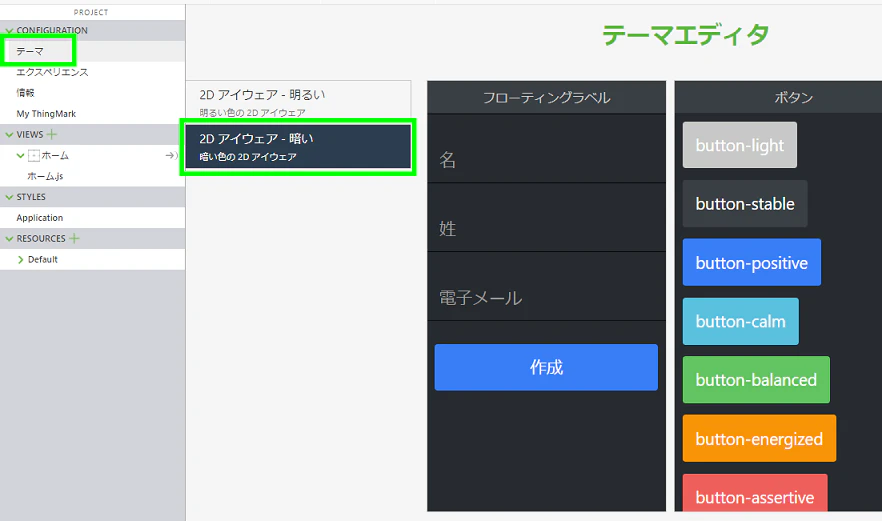
Task: Open the Application style entry
Action: tap(39, 218)
